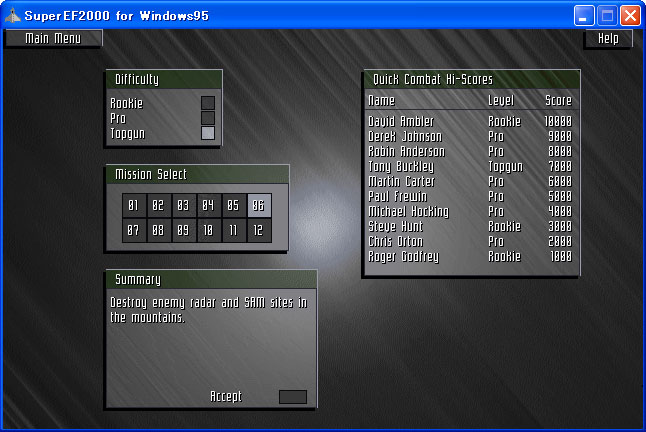Select mission 10
Screen dimensions: 646x432
tap(208, 230)
